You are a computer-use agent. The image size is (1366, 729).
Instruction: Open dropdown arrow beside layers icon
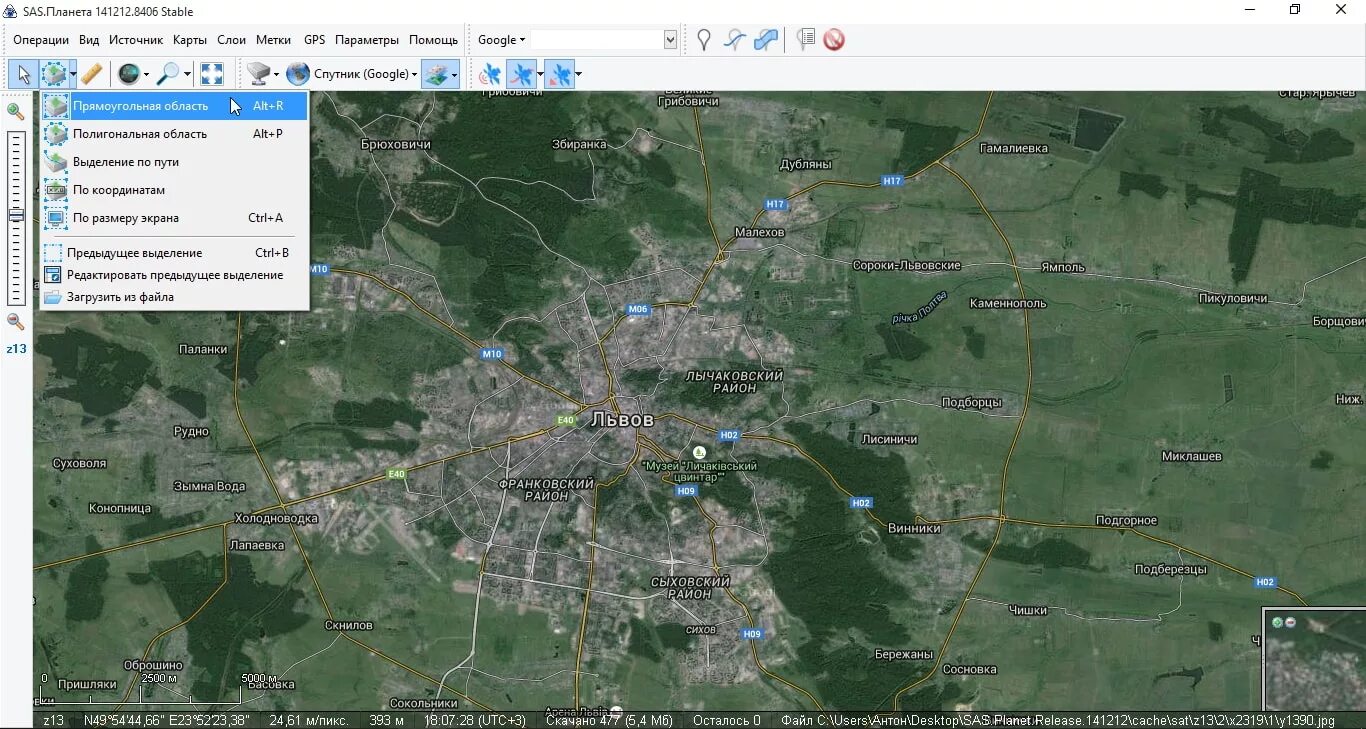click(x=454, y=74)
